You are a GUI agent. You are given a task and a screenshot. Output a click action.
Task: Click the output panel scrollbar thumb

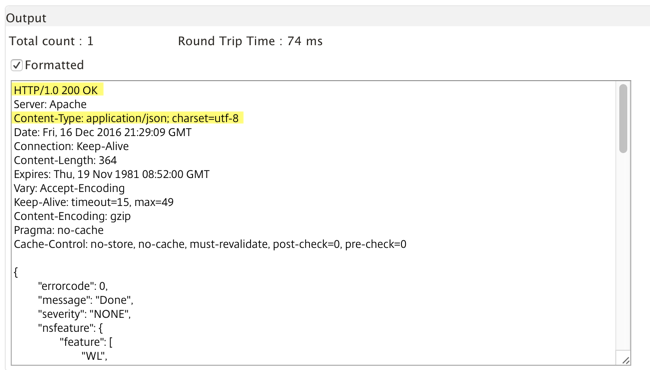[x=623, y=118]
